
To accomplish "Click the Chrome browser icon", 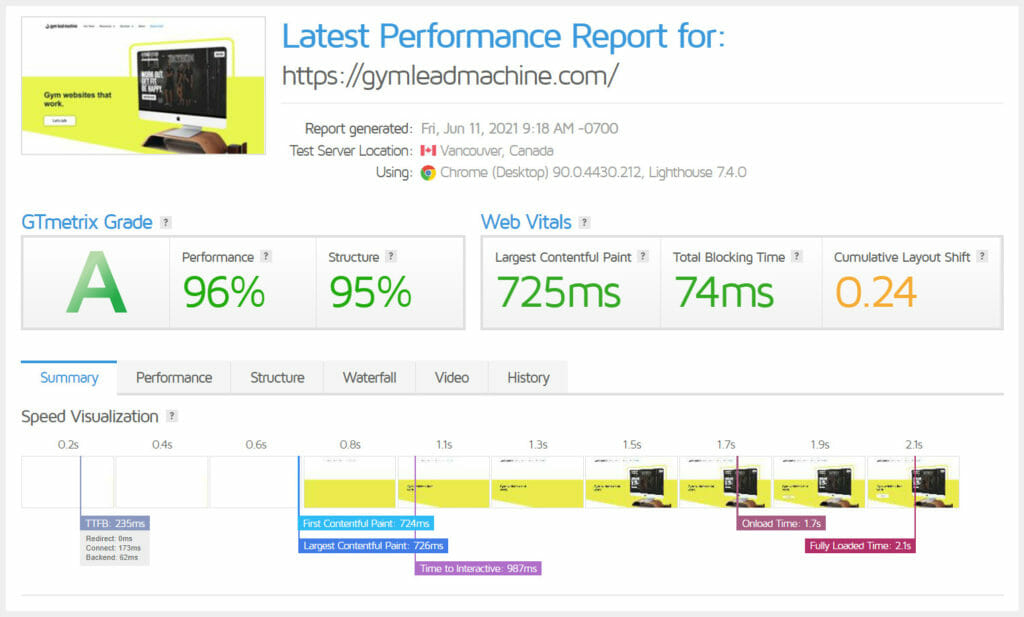I will tap(430, 172).
